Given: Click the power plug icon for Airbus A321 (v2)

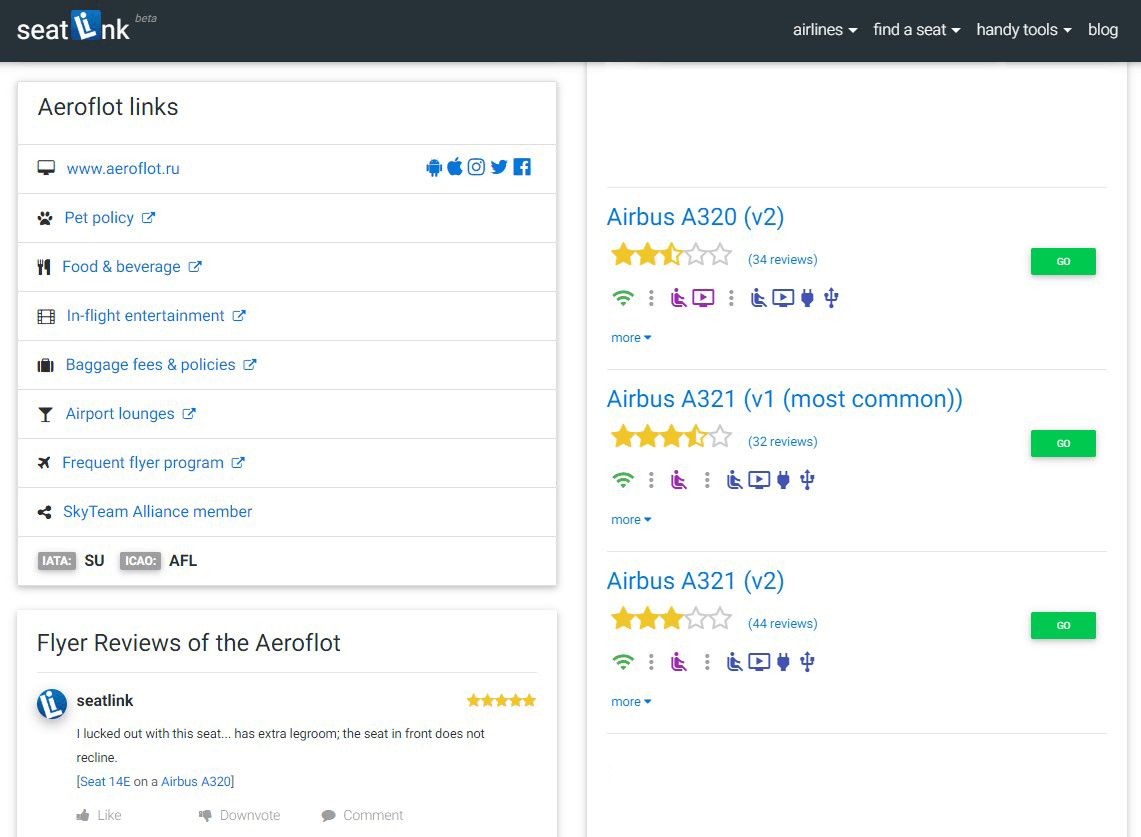Looking at the screenshot, I should tap(783, 662).
